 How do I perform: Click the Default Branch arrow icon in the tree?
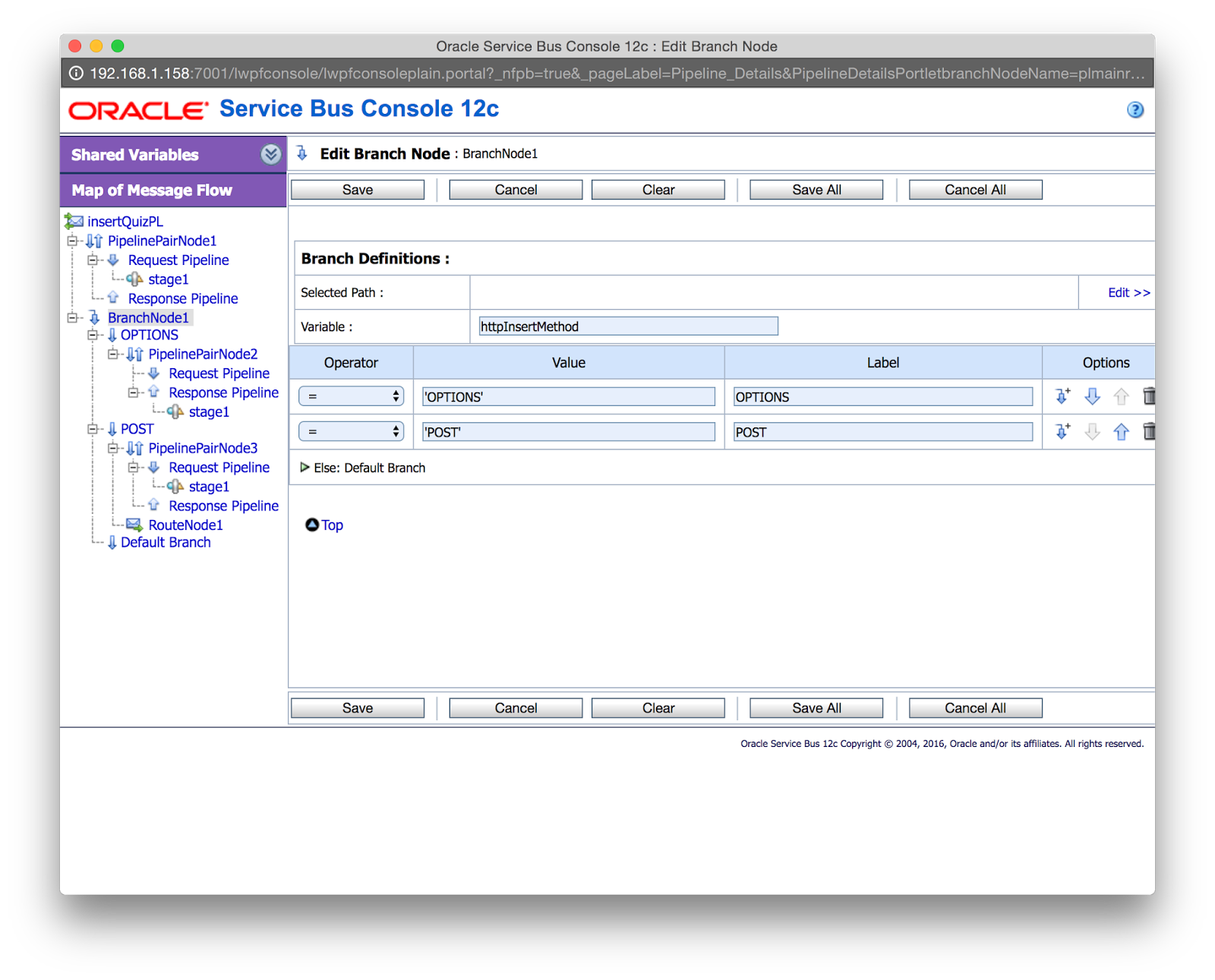(x=112, y=542)
